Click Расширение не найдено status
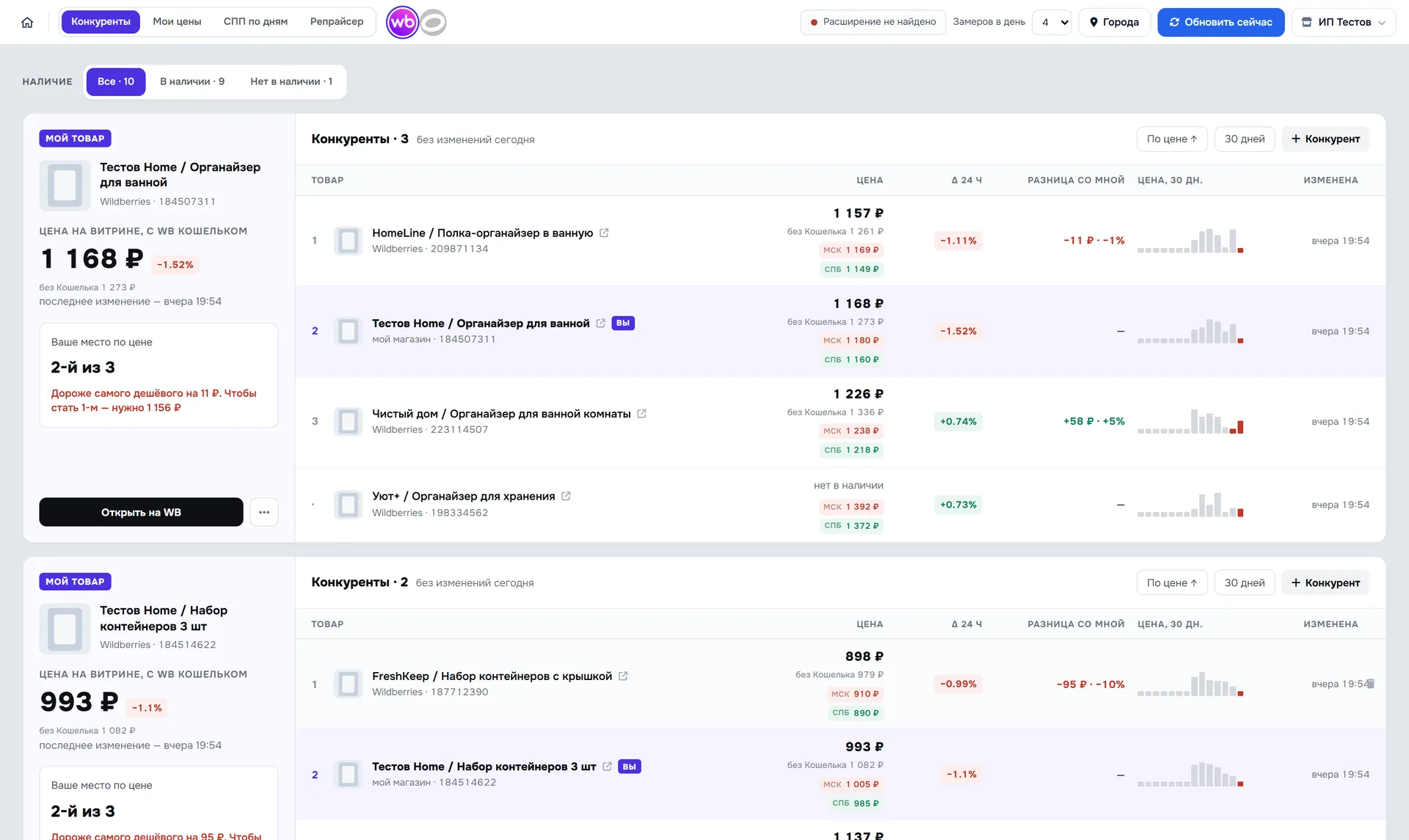Screen dimensions: 1409x840 tap(873, 22)
